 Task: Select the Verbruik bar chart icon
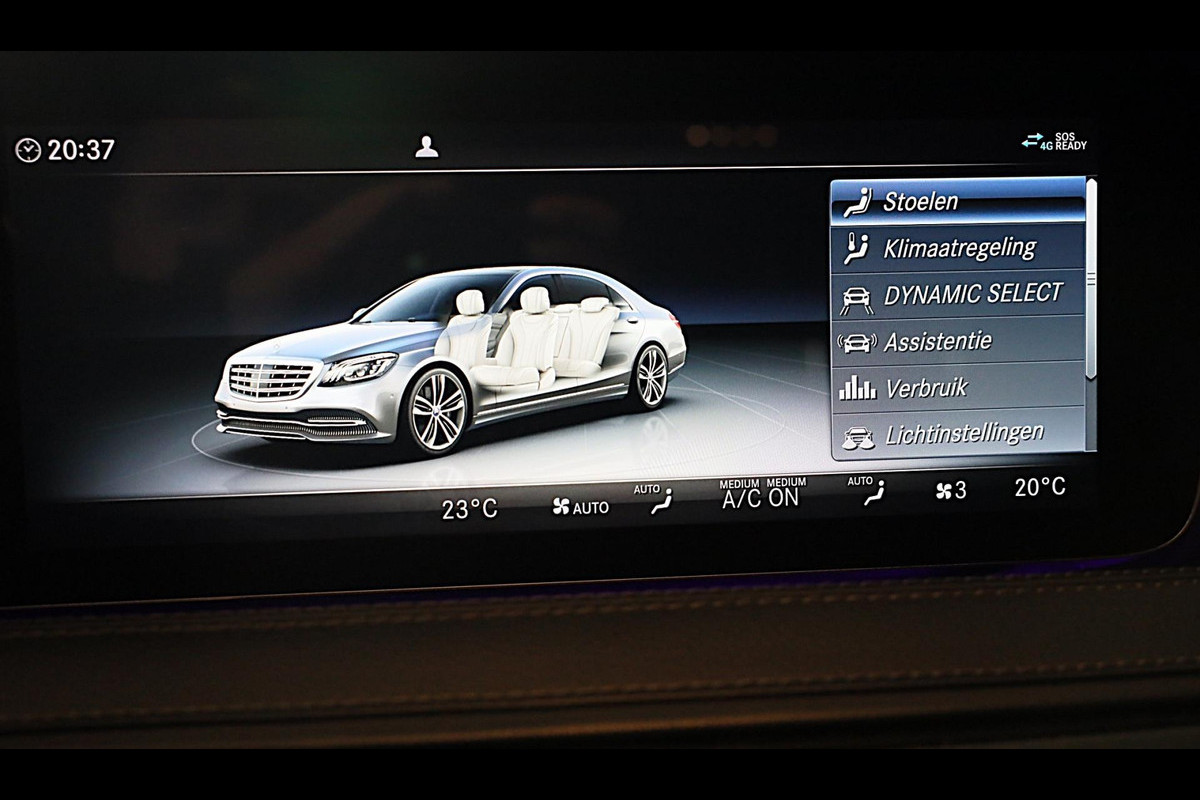click(x=857, y=389)
